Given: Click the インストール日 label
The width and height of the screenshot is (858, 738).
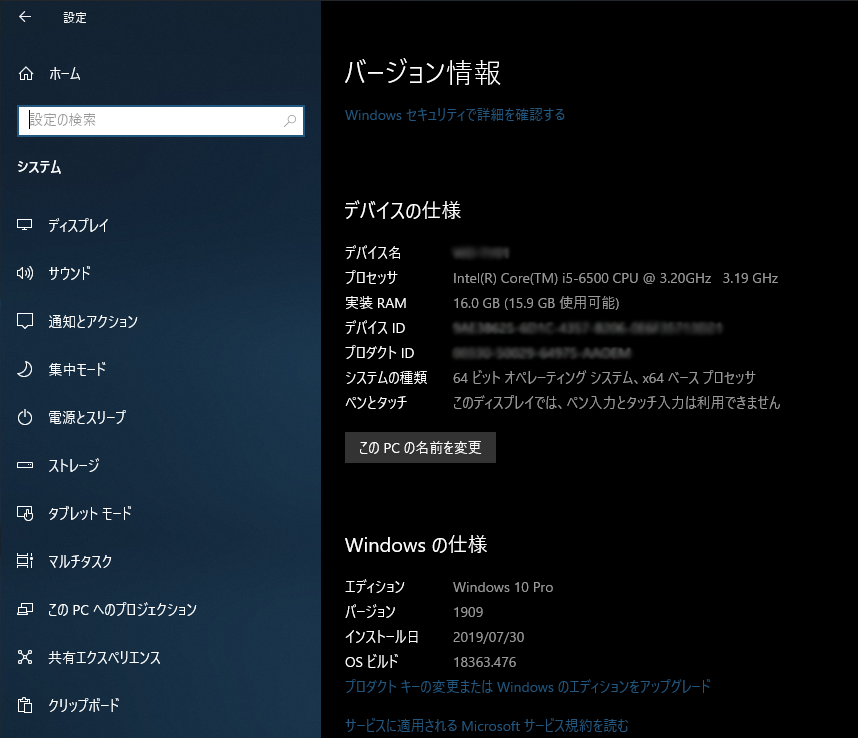Looking at the screenshot, I should (x=382, y=637).
